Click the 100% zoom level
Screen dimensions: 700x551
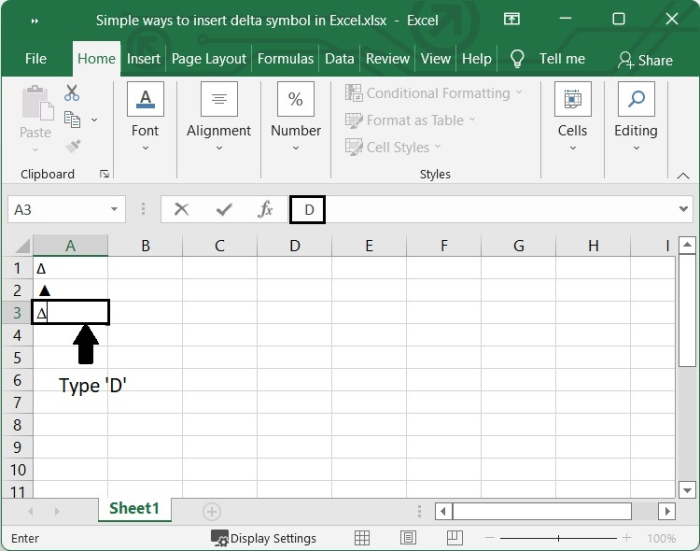click(x=661, y=538)
